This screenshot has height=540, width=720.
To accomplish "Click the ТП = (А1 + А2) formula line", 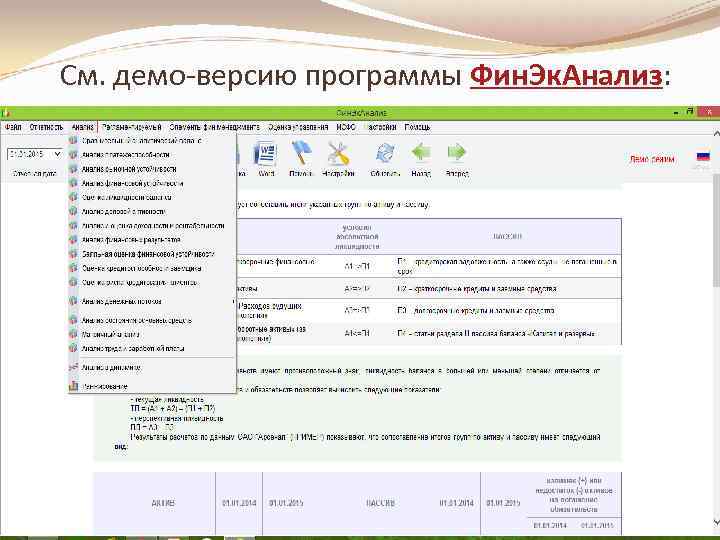I will (x=173, y=409).
